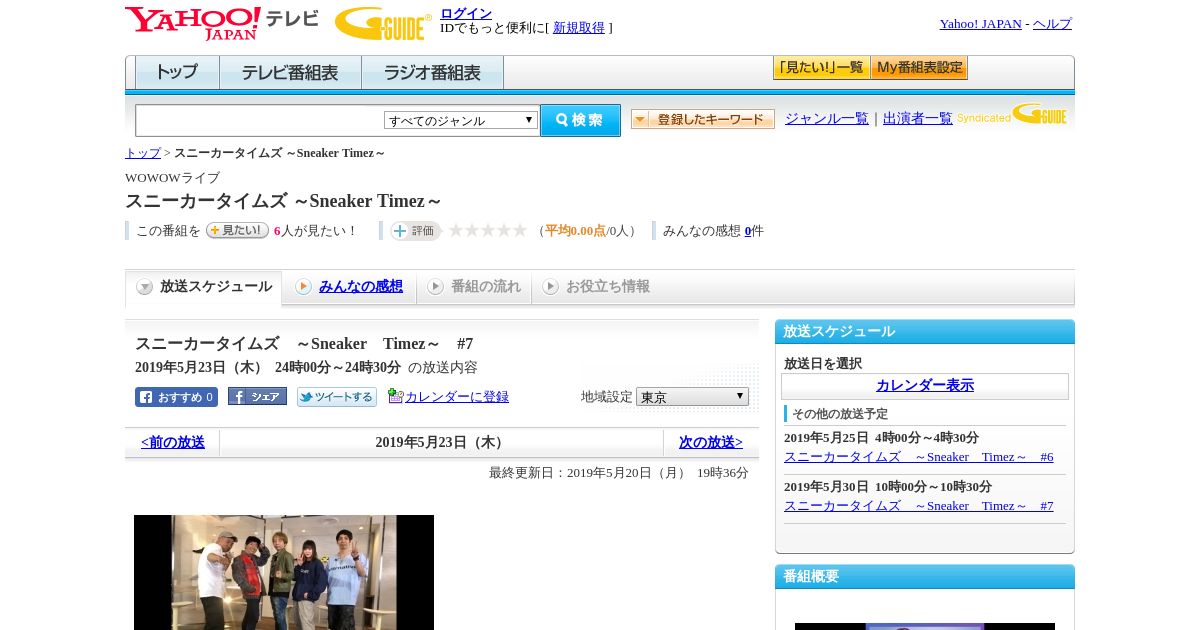
Task: Open the すべてのジャンル genre dropdown
Action: pos(461,120)
